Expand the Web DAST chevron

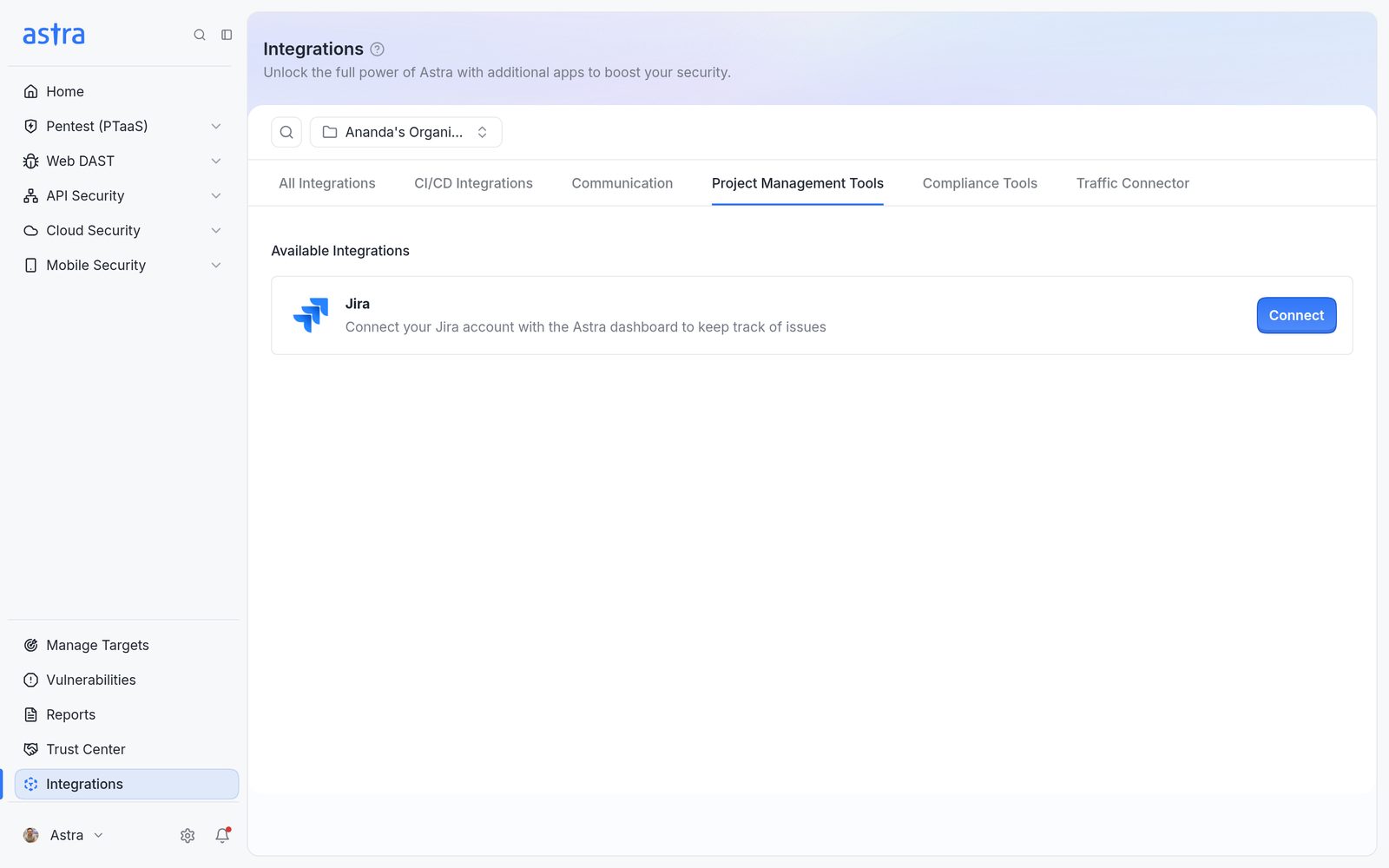pos(216,161)
